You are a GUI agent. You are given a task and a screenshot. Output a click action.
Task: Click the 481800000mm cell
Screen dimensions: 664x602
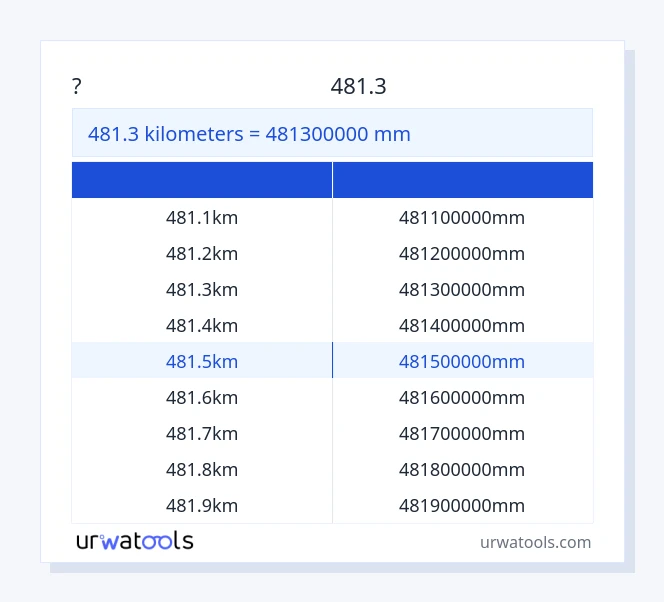pyautogui.click(x=462, y=469)
